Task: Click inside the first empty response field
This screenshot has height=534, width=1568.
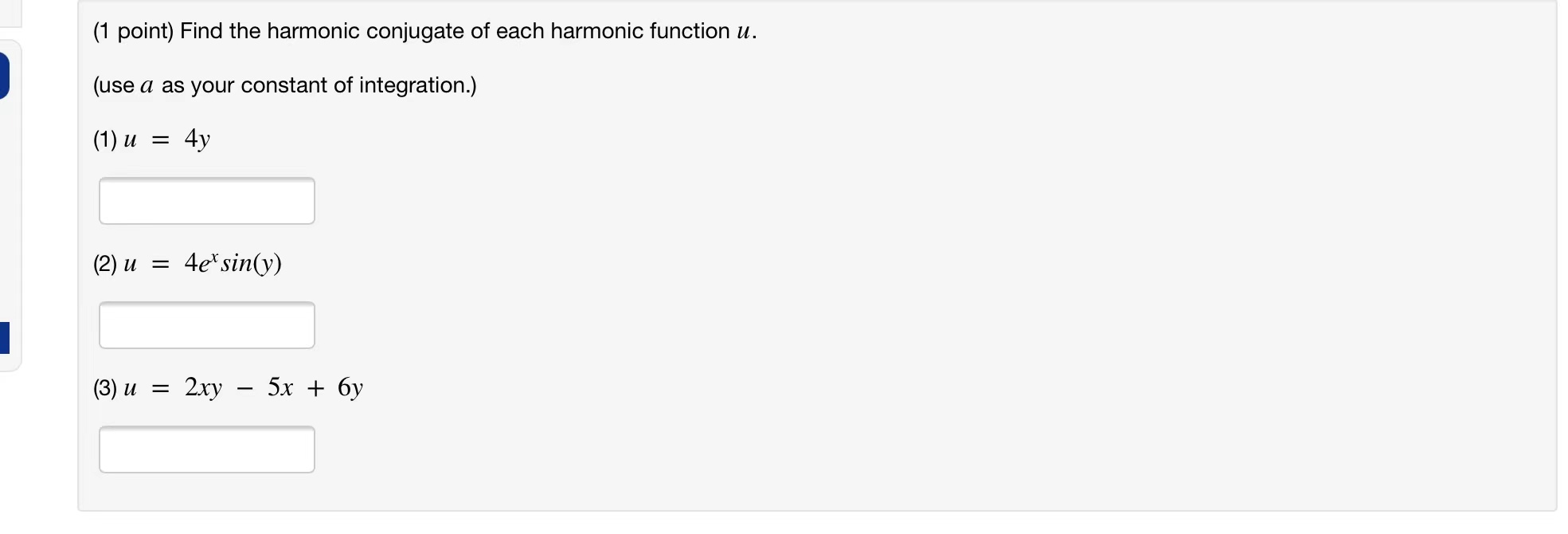Action: point(206,200)
